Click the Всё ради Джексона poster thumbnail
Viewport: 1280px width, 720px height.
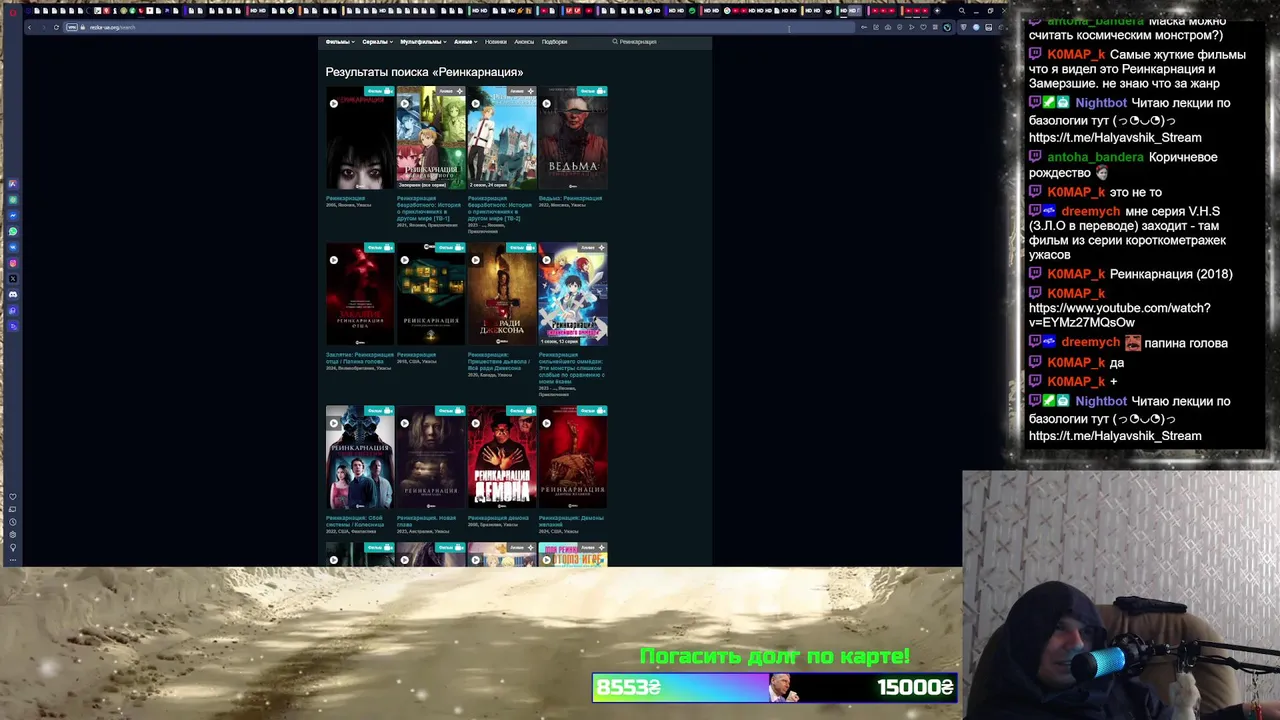pyautogui.click(x=502, y=294)
